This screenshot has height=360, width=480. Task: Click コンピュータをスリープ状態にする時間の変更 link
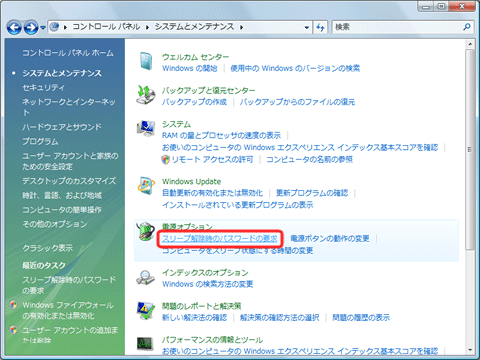click(x=238, y=250)
